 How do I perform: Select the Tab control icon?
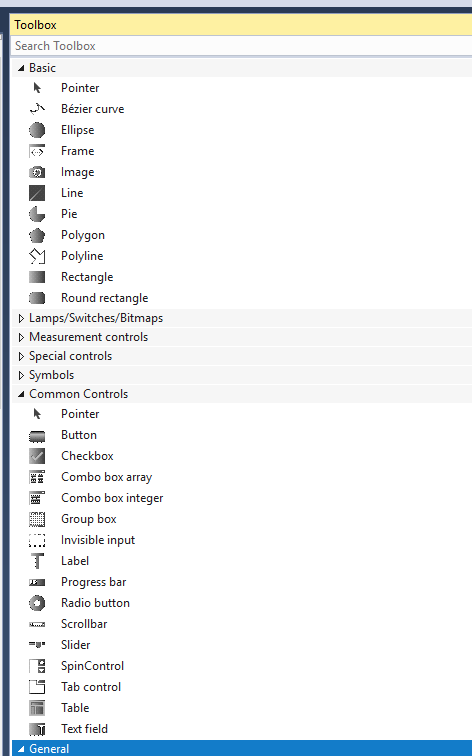pos(37,687)
